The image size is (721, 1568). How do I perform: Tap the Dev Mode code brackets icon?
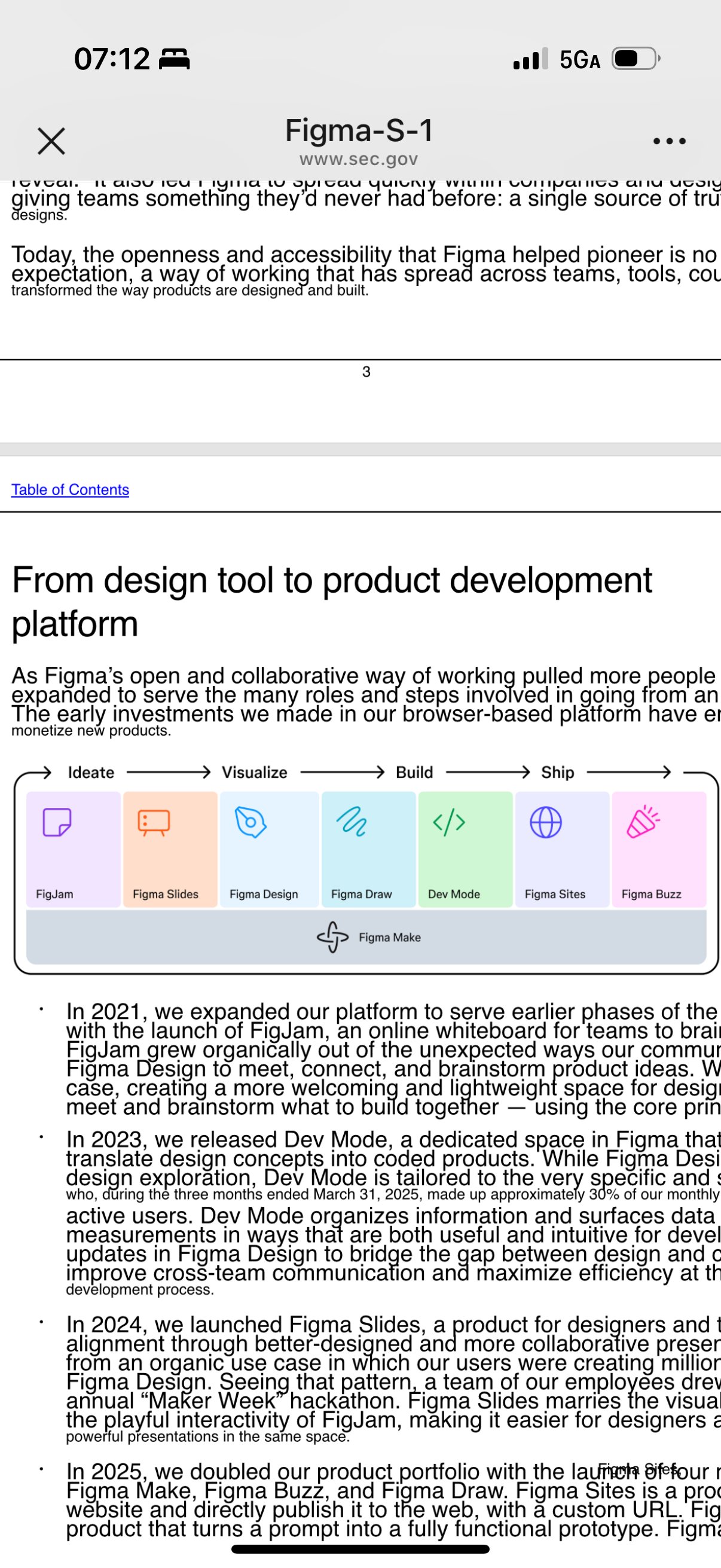click(x=449, y=822)
